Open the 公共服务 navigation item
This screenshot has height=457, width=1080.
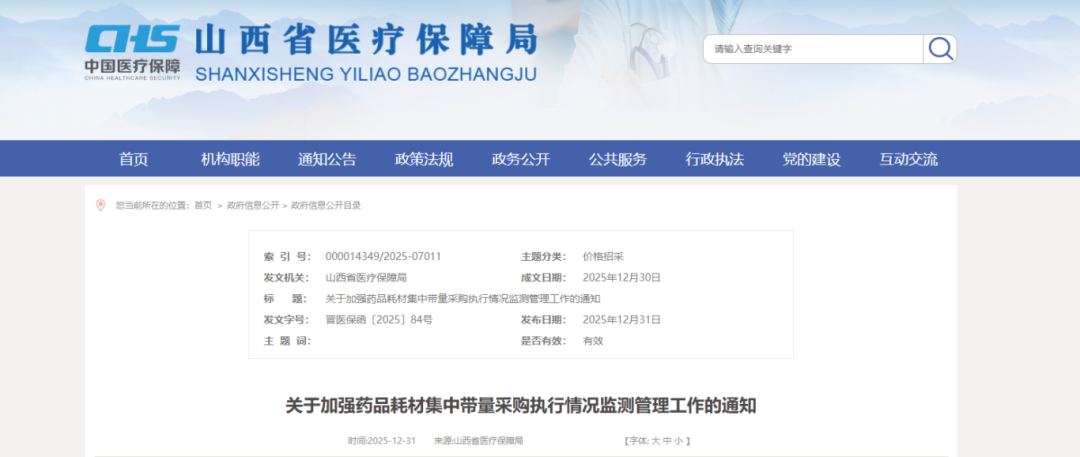[618, 159]
